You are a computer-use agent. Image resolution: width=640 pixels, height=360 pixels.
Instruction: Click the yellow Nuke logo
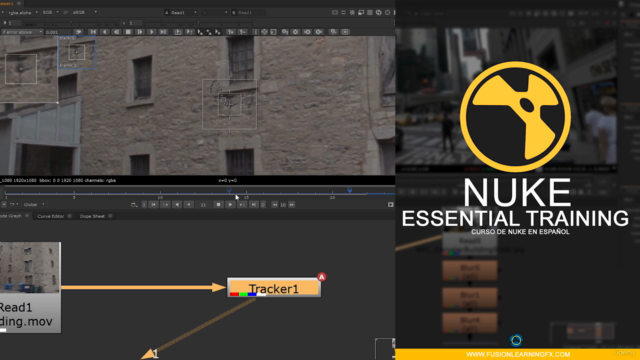point(515,117)
